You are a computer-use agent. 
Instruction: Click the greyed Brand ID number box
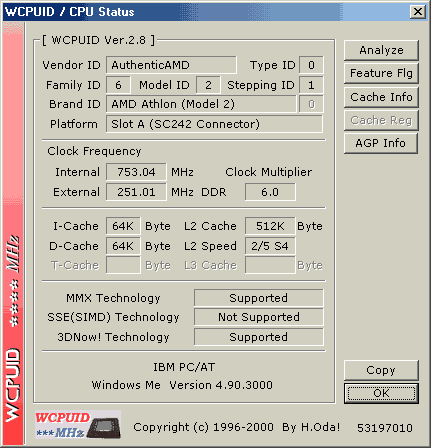(x=311, y=104)
